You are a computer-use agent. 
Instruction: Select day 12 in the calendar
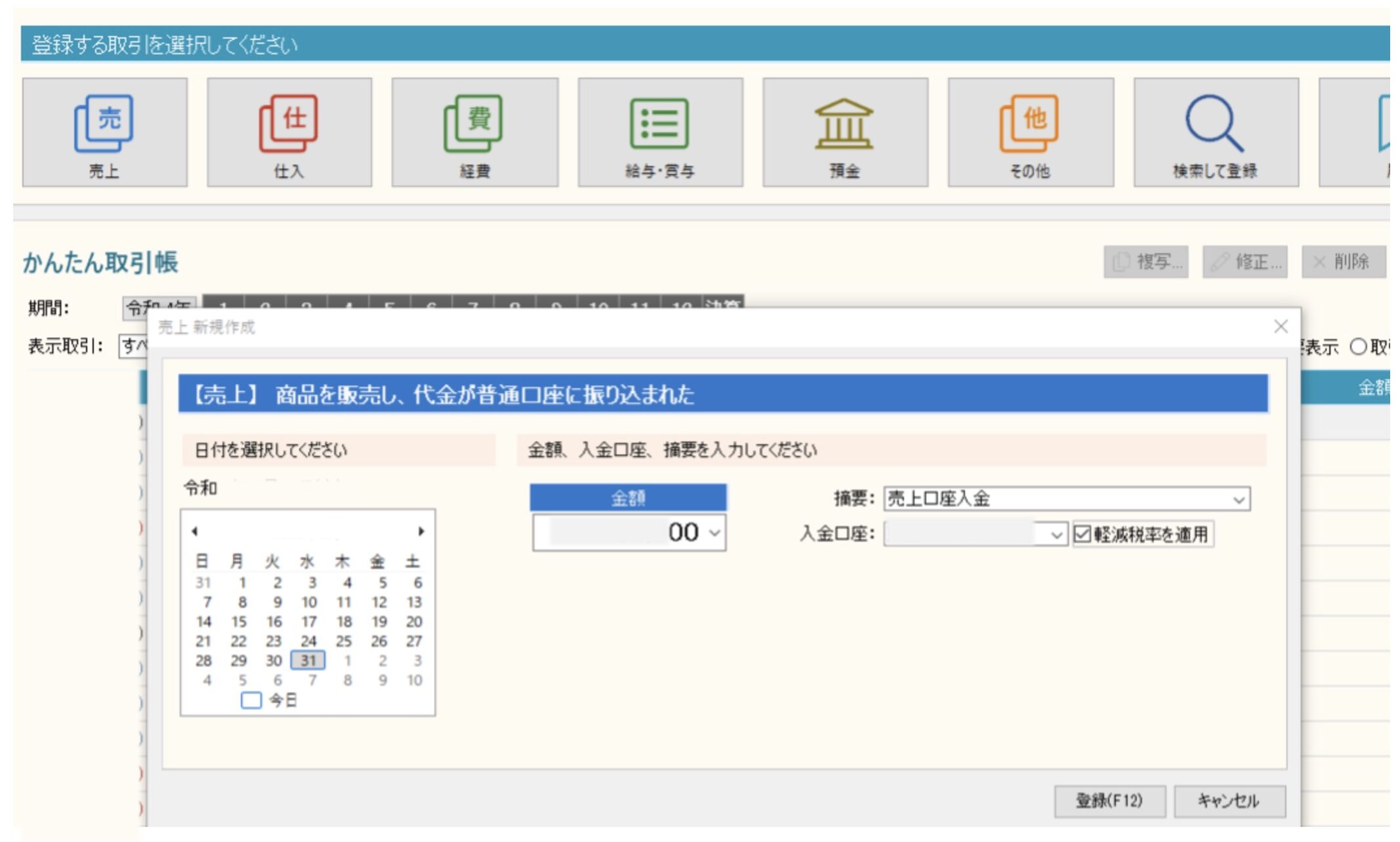pyautogui.click(x=379, y=602)
